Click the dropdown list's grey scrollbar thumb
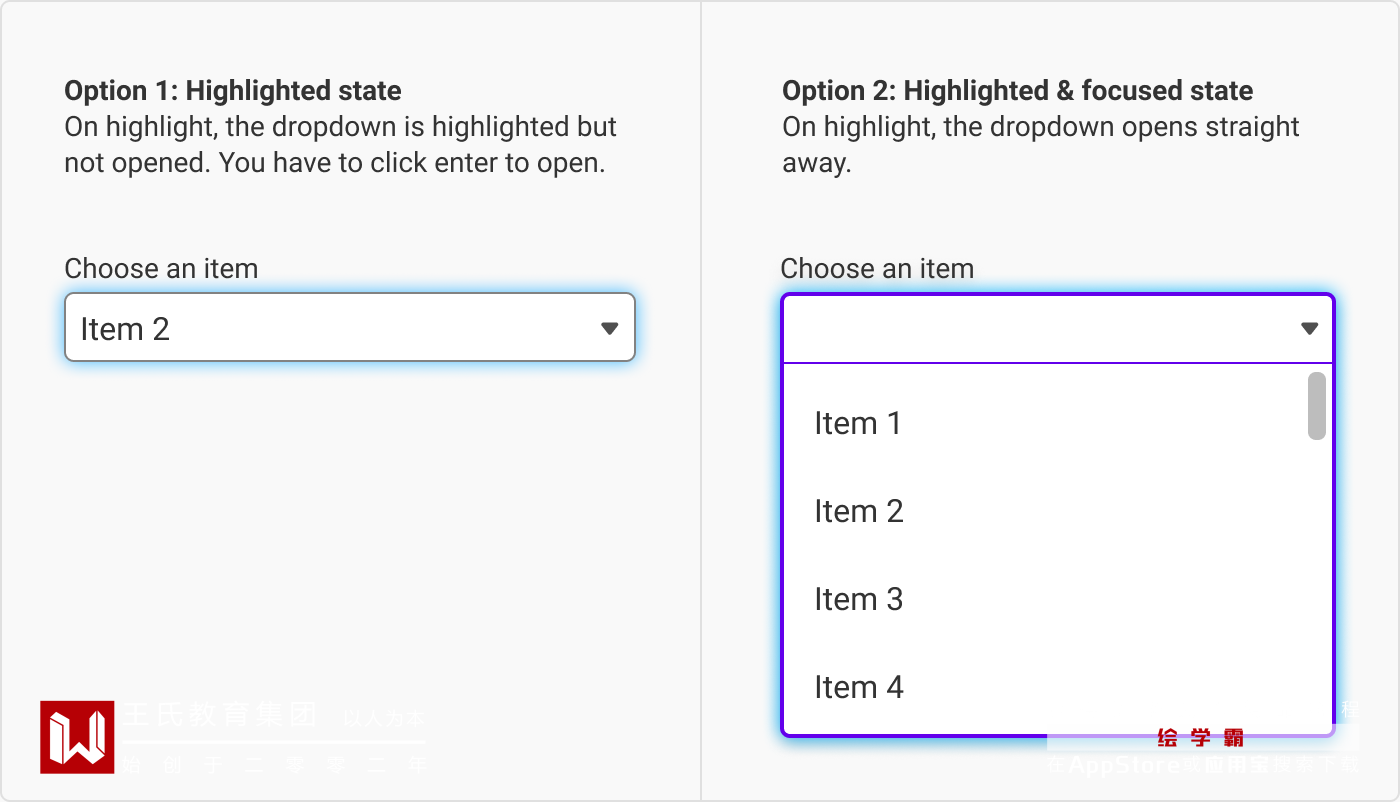1400x802 pixels. click(x=1317, y=406)
